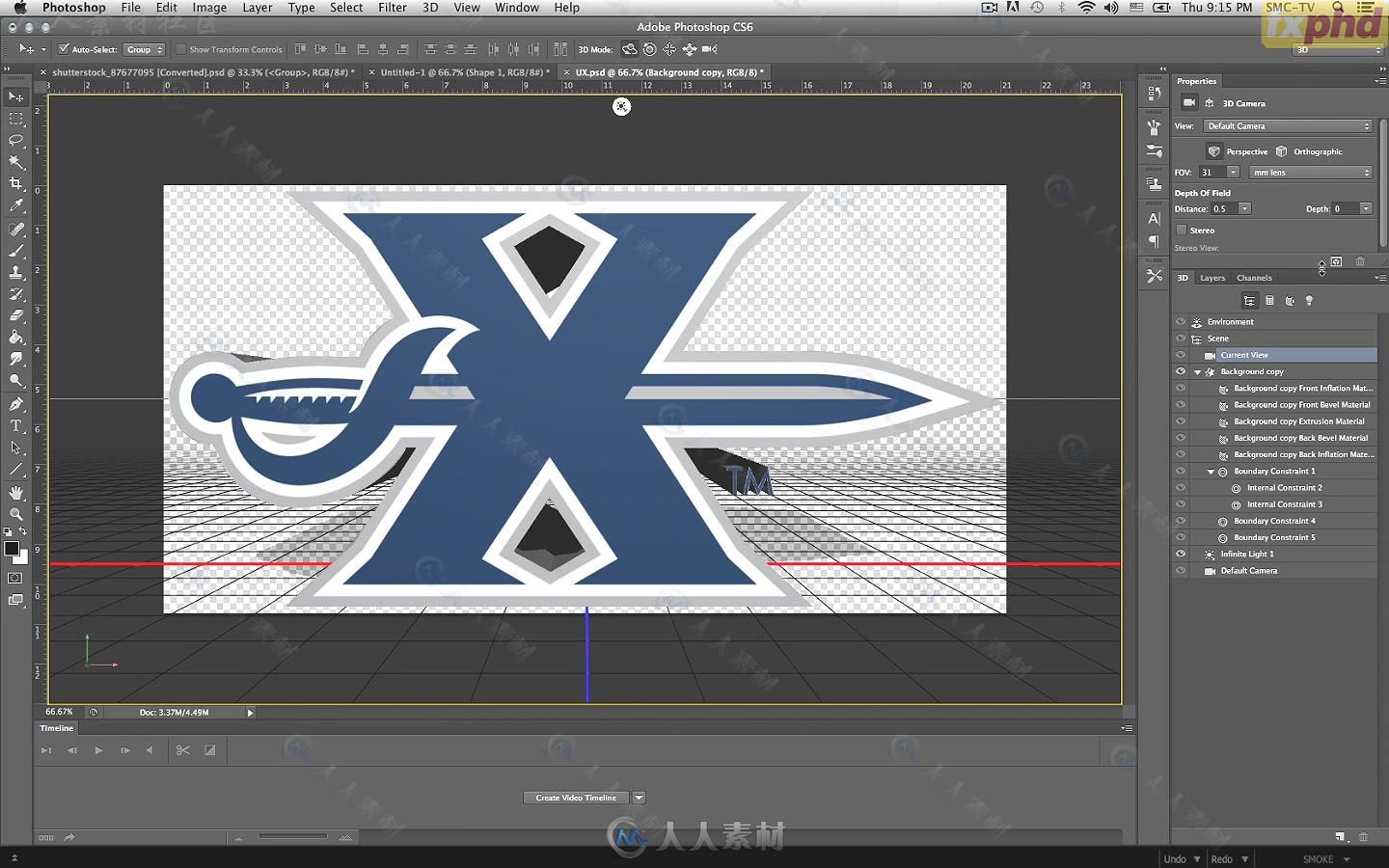This screenshot has height=868, width=1389.
Task: Click the FOV input field
Action: (1212, 173)
